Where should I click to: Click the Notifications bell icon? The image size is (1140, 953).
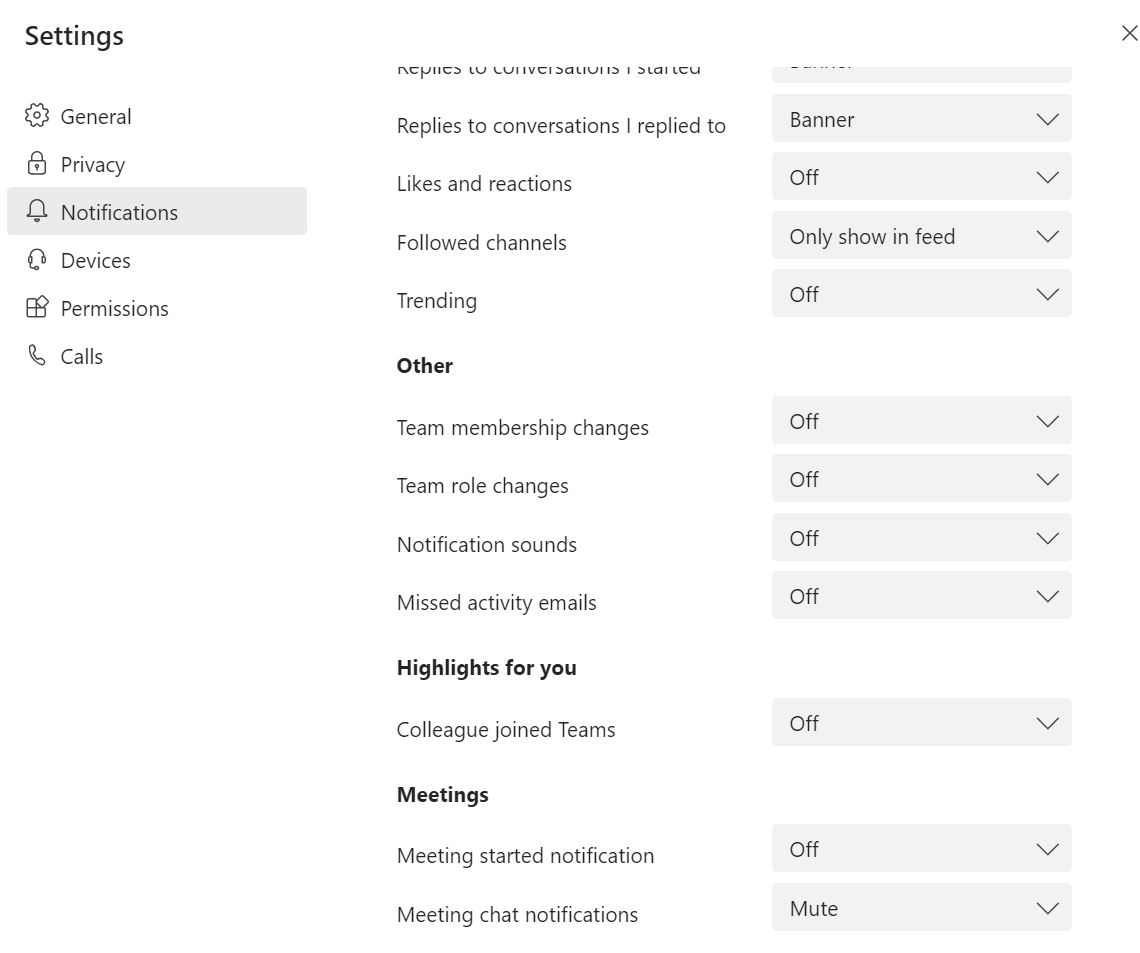click(x=37, y=212)
